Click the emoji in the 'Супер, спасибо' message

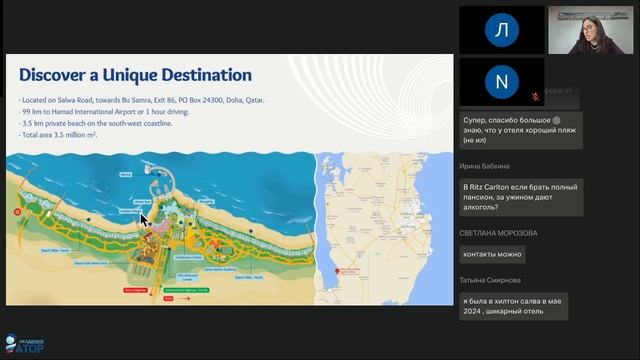(x=556, y=120)
